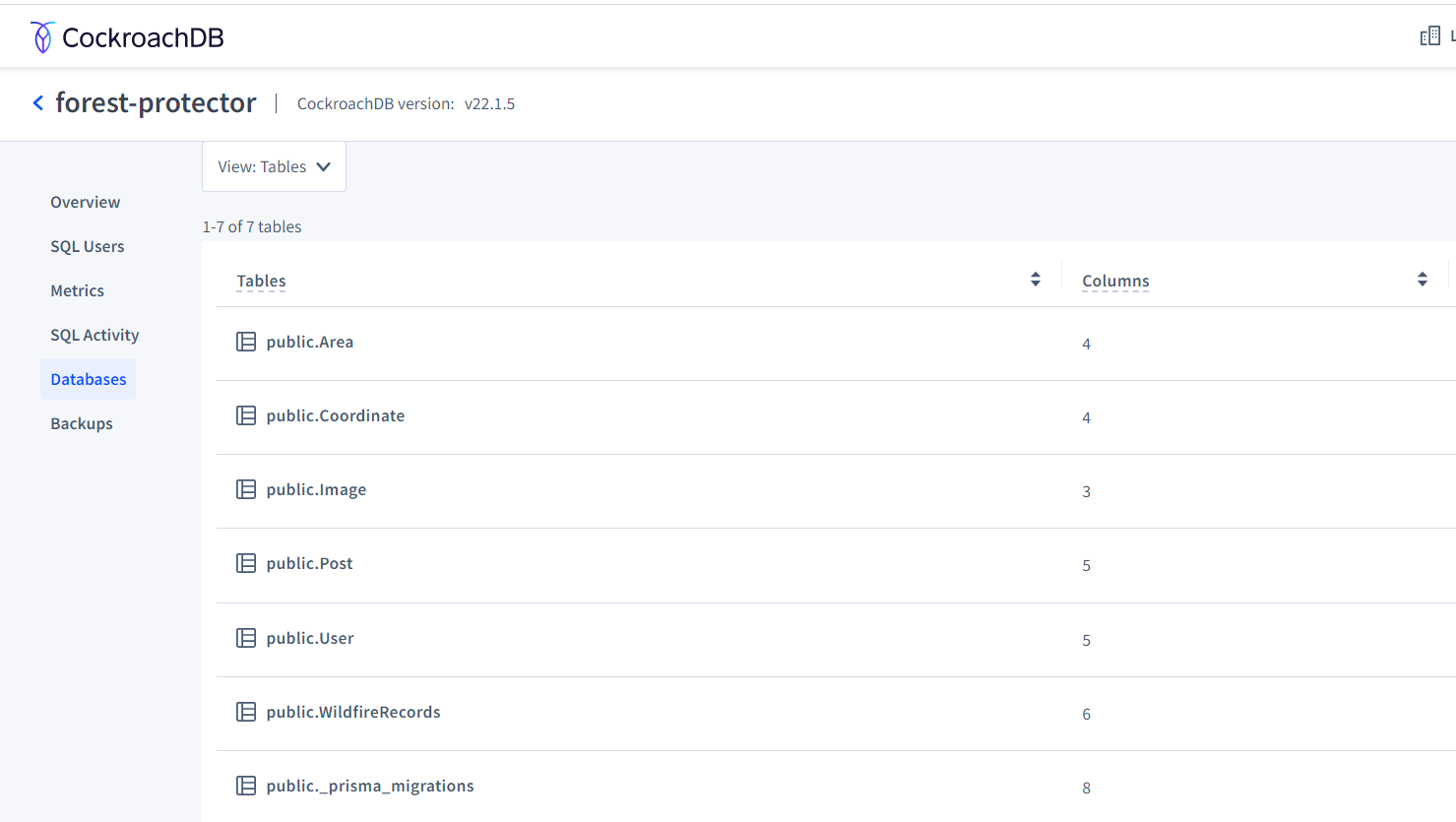This screenshot has width=1456, height=822.
Task: Open the public.WildfireRecords table
Action: click(353, 712)
